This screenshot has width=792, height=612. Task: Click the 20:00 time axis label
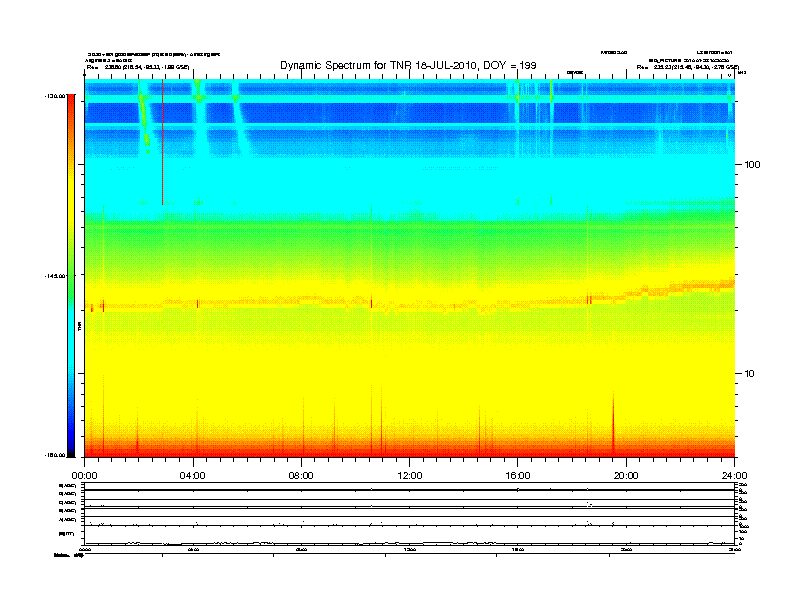coord(626,476)
